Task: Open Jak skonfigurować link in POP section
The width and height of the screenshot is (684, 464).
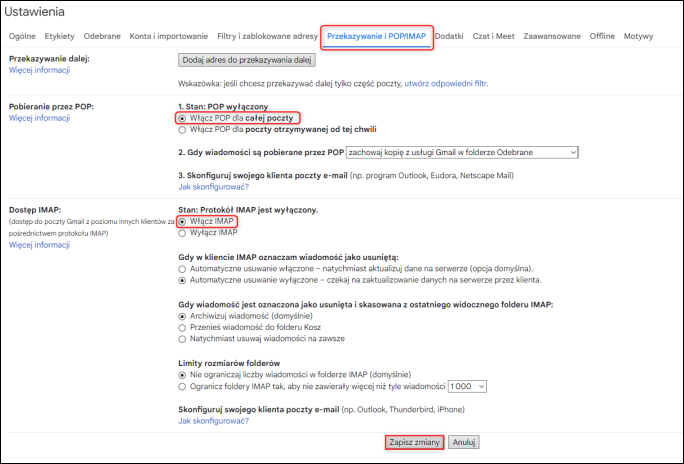Action: click(213, 187)
